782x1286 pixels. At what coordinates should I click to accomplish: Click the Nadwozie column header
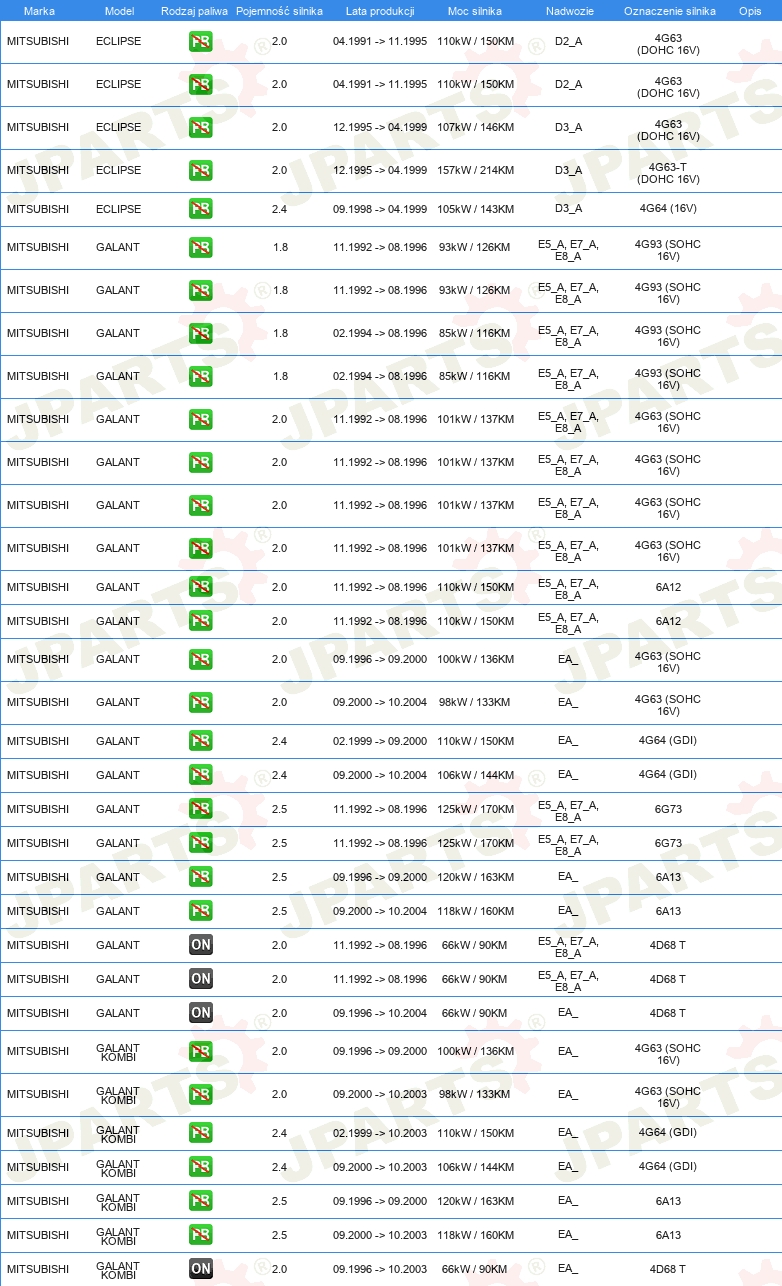[568, 11]
